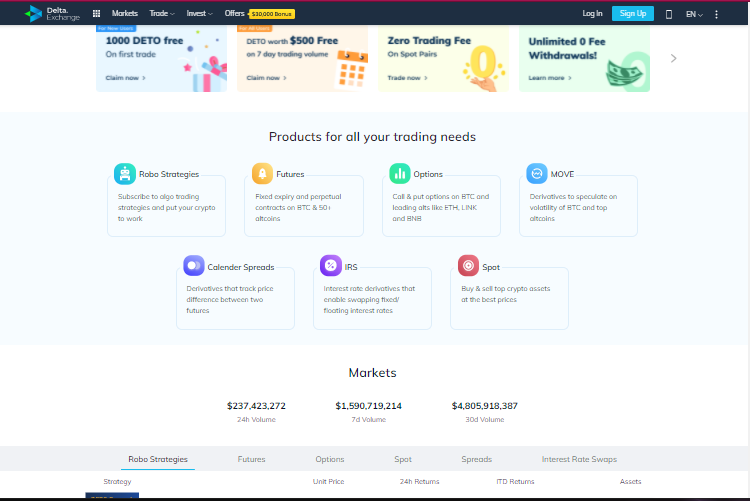Click the MOVE product icon
Image resolution: width=750 pixels, height=501 pixels.
click(537, 174)
